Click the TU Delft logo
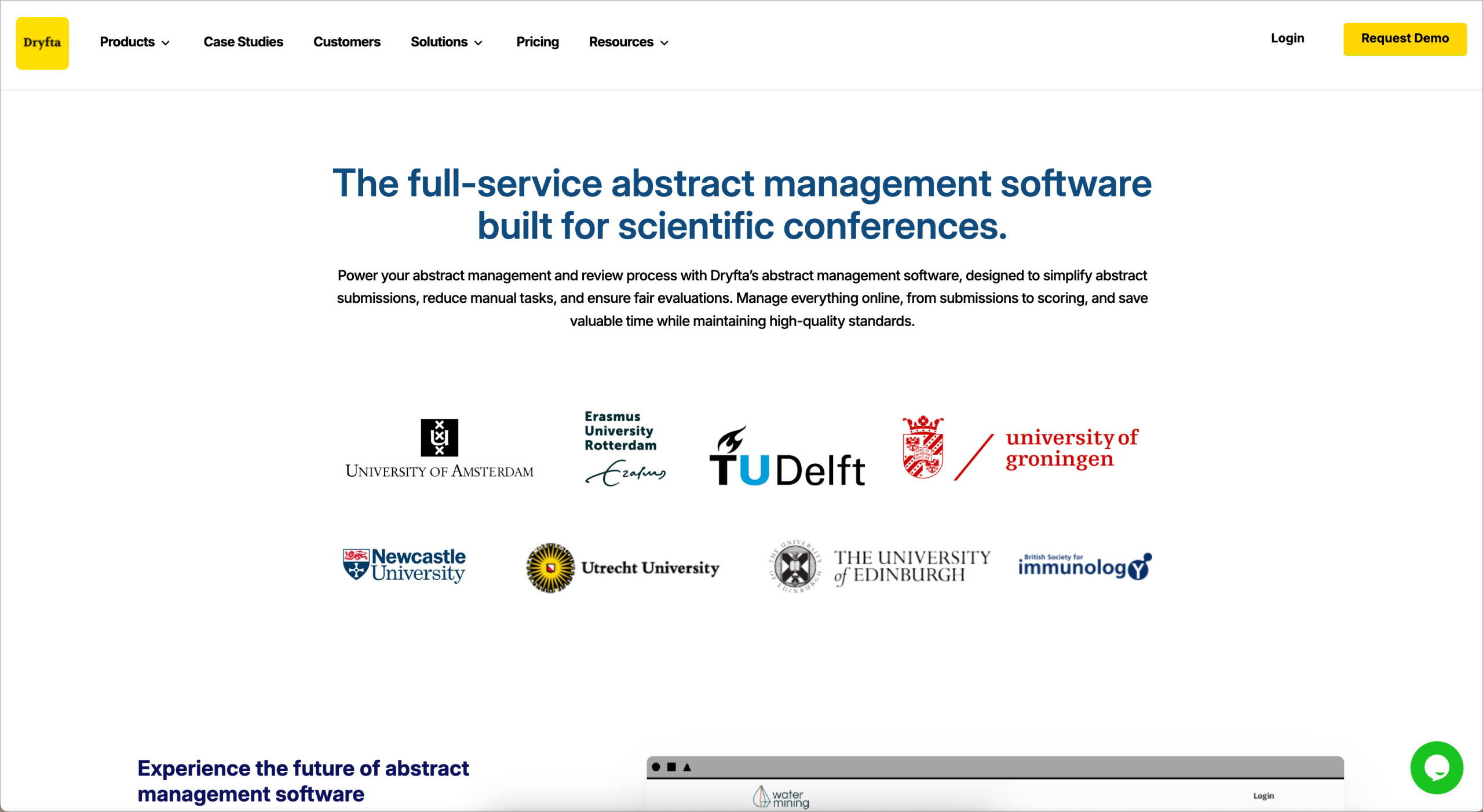Viewport: 1483px width, 812px height. point(787,457)
